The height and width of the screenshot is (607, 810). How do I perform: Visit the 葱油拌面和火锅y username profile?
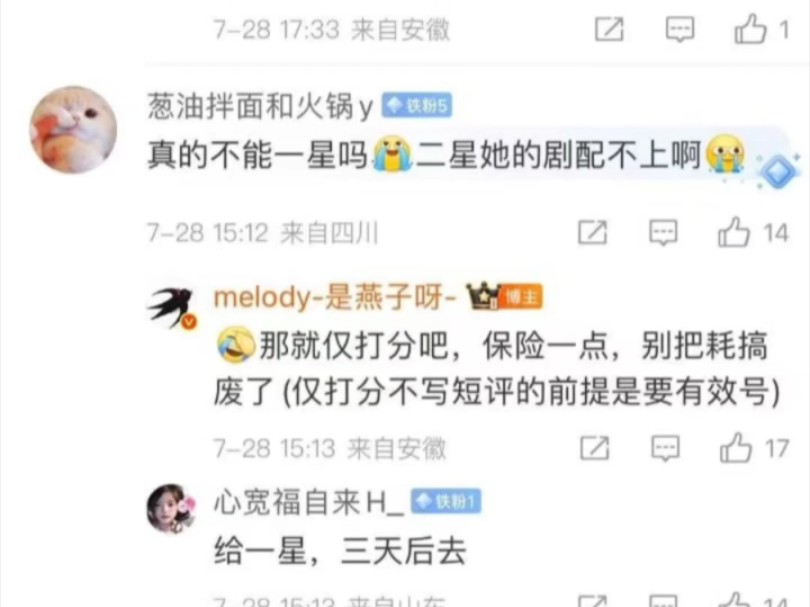tap(260, 106)
